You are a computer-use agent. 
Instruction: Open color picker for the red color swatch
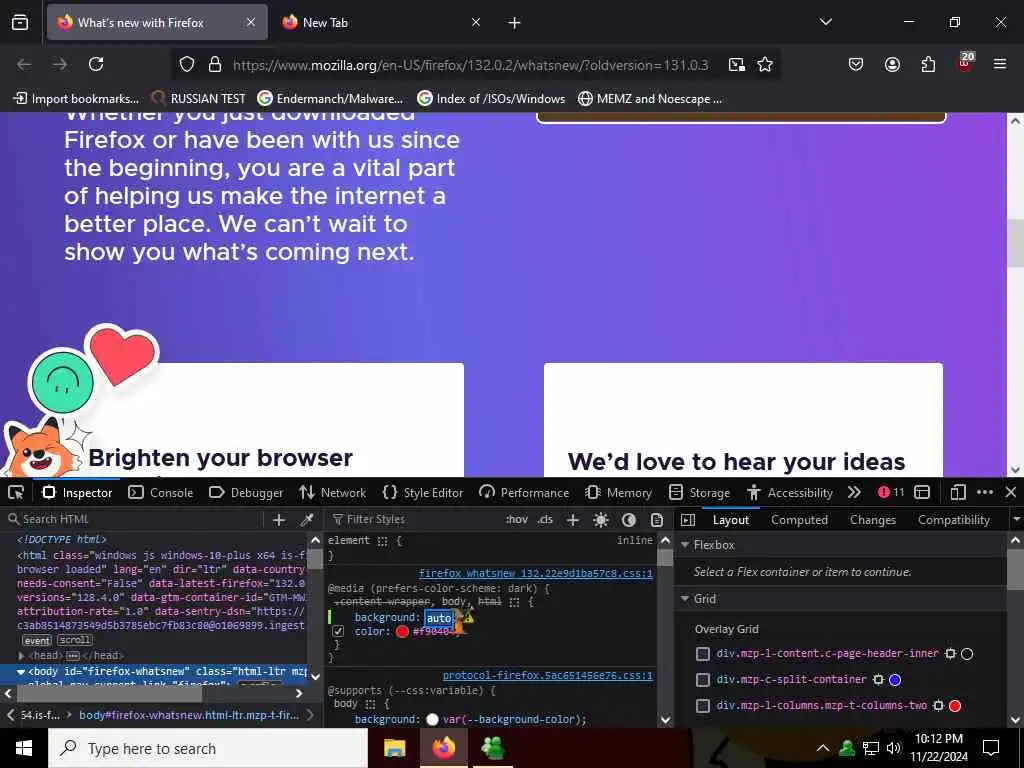(x=402, y=632)
